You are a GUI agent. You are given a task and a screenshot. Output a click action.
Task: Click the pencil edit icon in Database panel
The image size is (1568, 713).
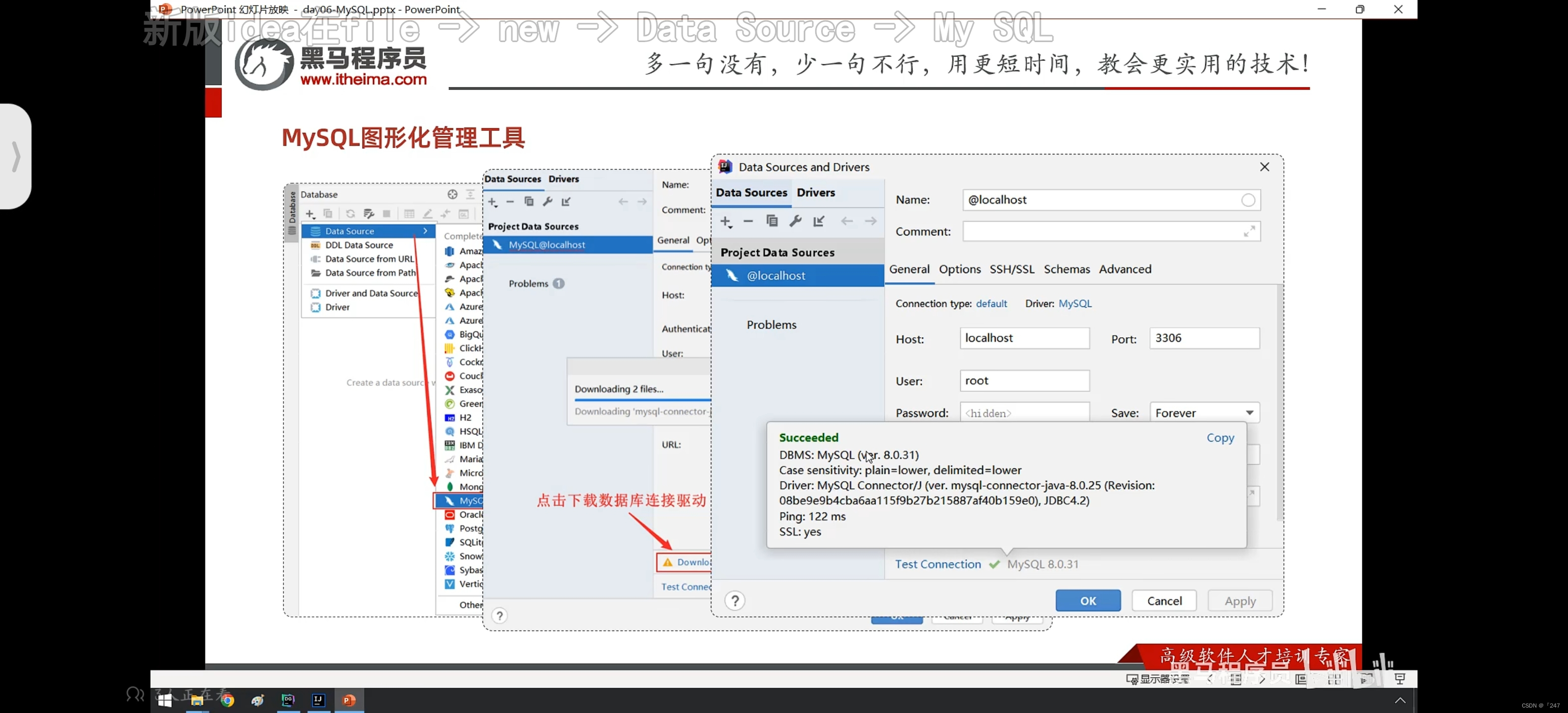[427, 214]
